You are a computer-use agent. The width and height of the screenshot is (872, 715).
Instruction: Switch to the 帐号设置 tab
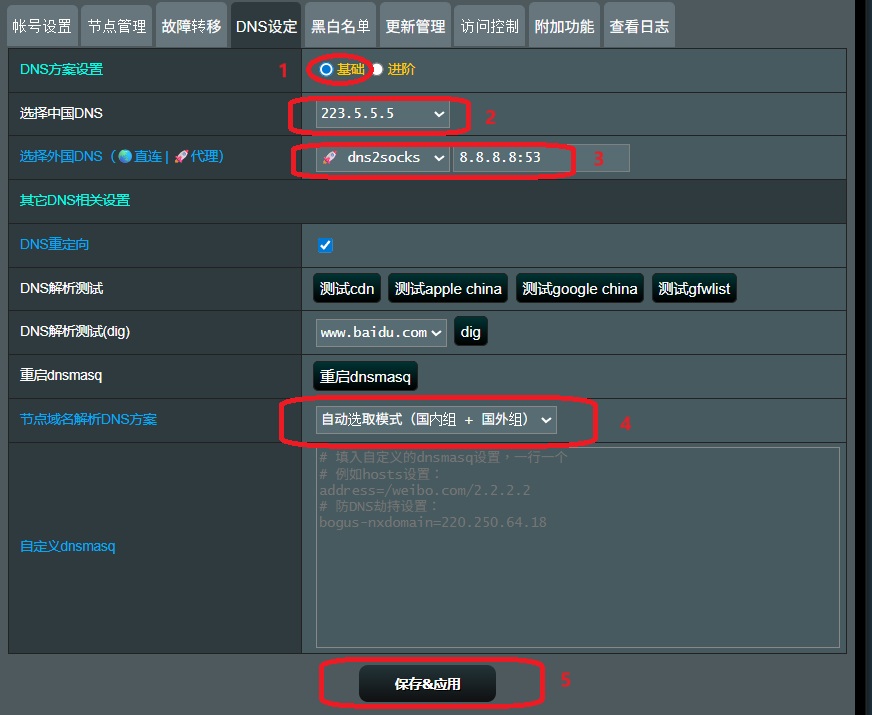(42, 26)
